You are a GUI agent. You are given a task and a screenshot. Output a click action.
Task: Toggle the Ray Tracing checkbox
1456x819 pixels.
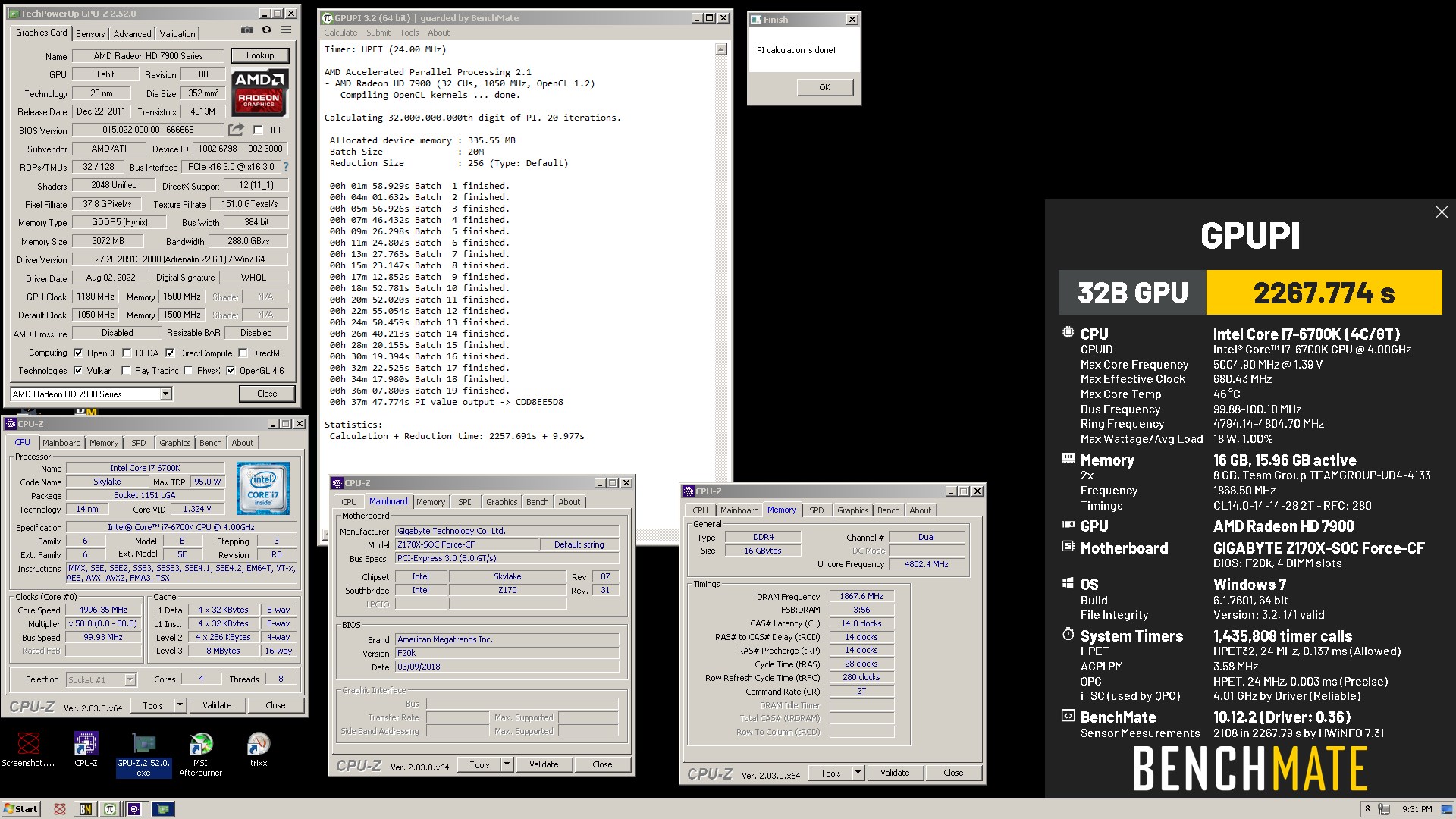tap(126, 371)
